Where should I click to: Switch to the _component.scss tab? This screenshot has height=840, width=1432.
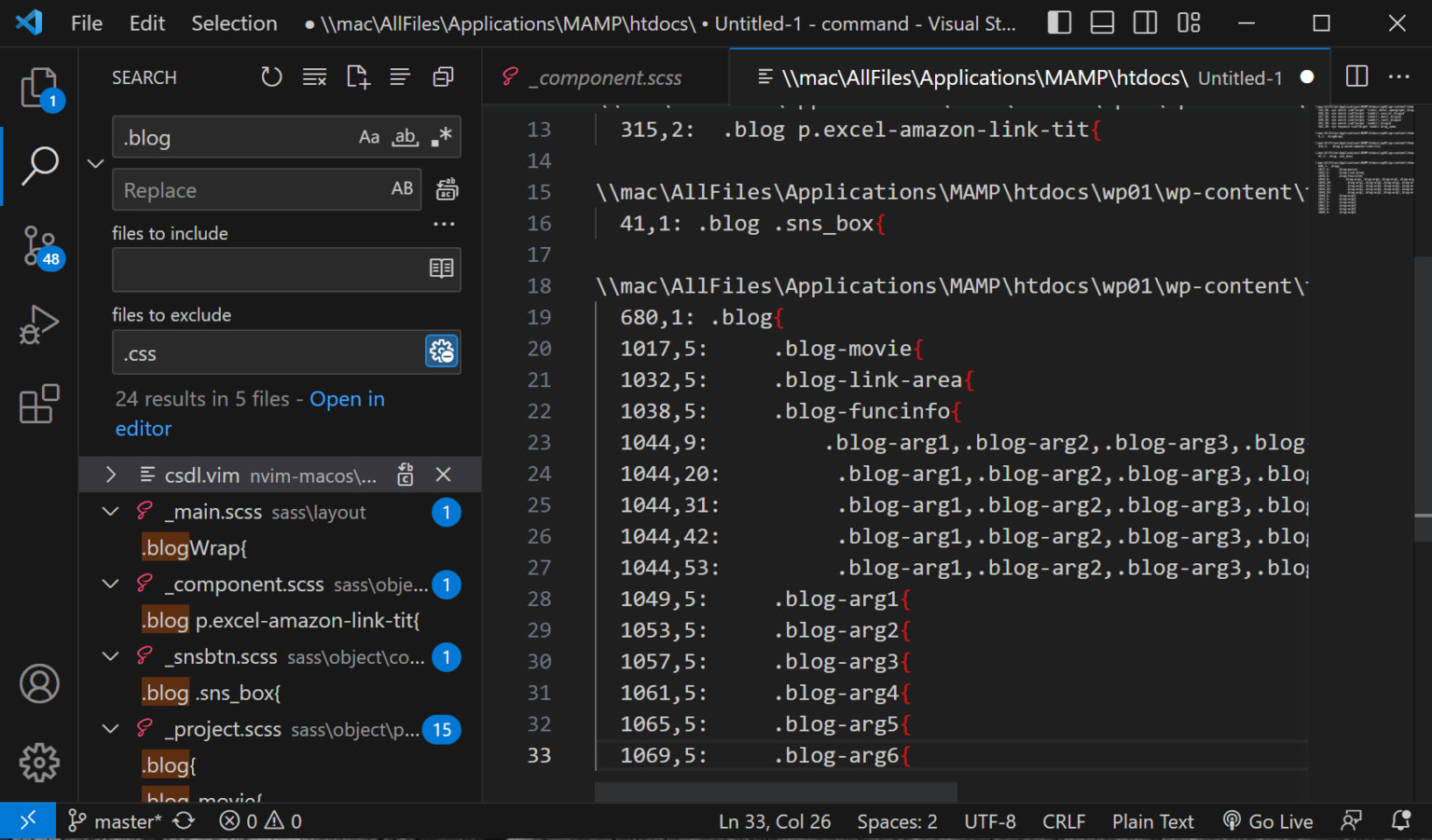(x=603, y=76)
